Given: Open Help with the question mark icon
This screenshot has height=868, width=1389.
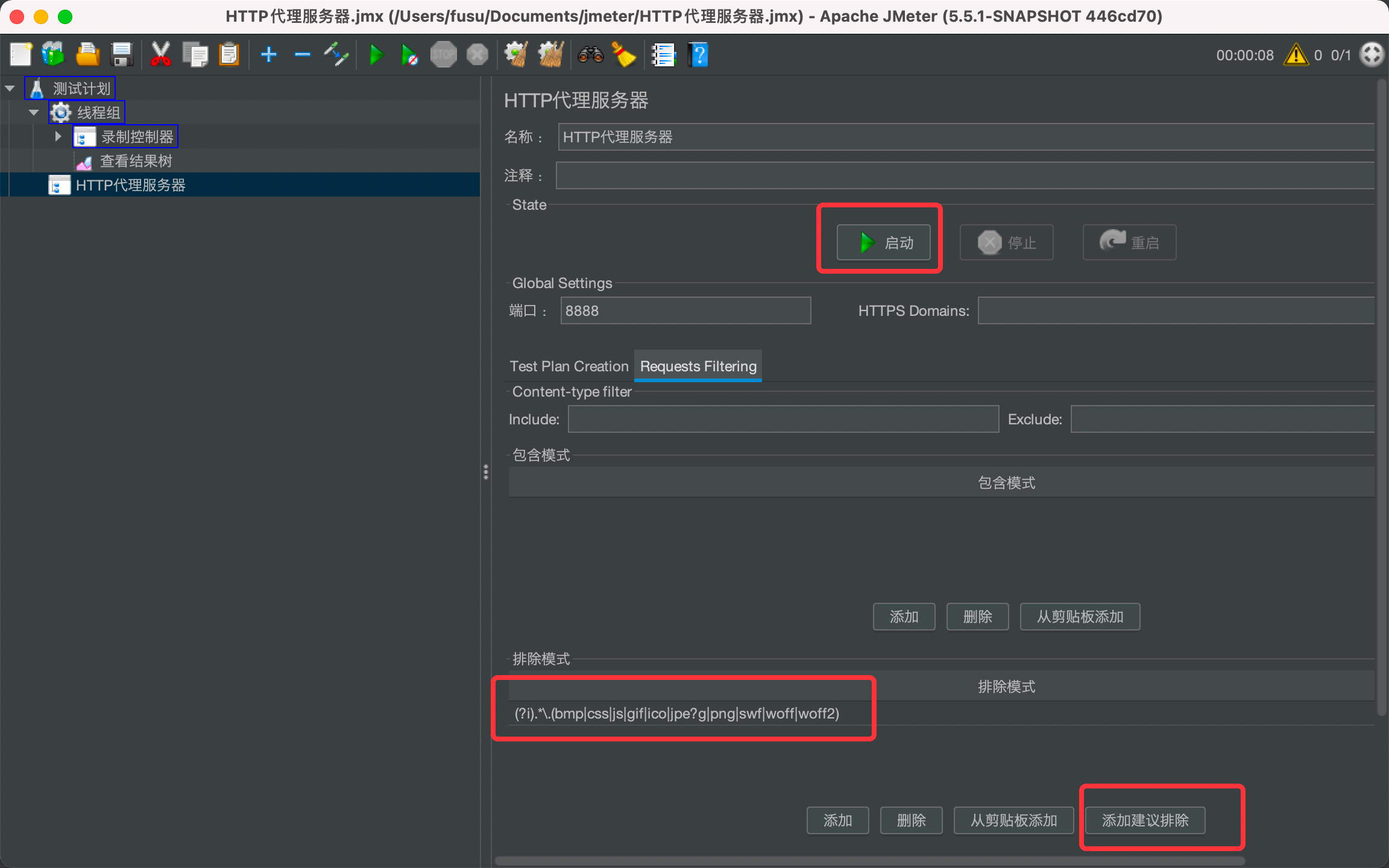Looking at the screenshot, I should click(x=699, y=55).
